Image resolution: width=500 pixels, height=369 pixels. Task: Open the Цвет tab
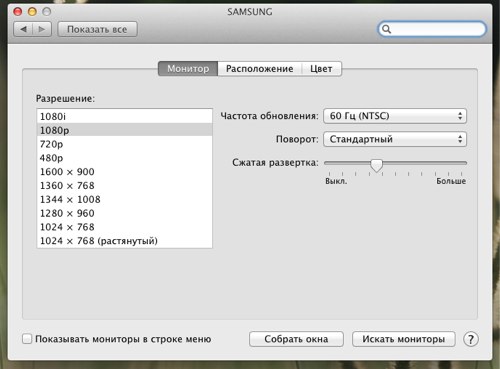point(321,69)
